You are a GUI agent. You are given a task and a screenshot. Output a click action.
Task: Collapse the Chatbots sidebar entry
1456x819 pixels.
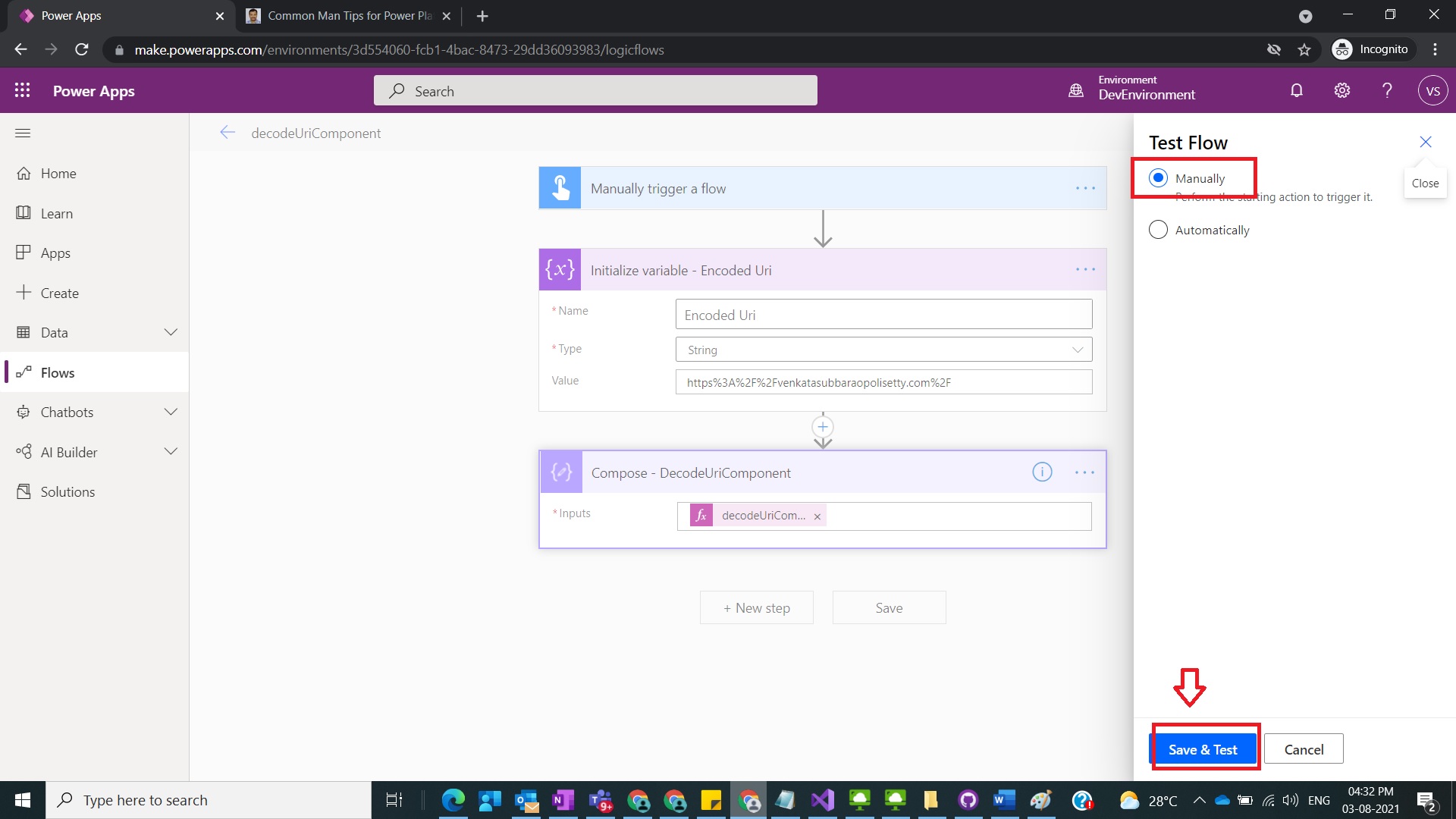pos(171,412)
